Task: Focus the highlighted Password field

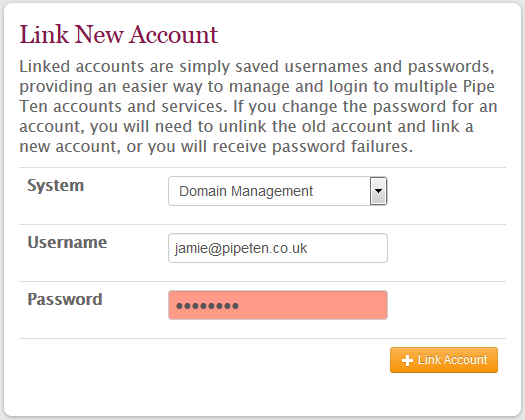Action: pos(278,305)
